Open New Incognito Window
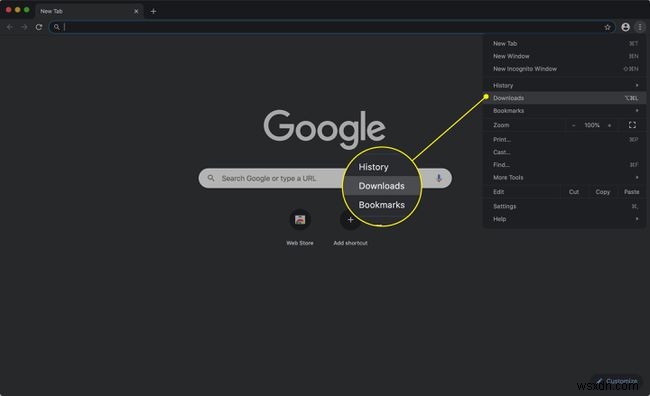This screenshot has height=396, width=650. (x=565, y=69)
